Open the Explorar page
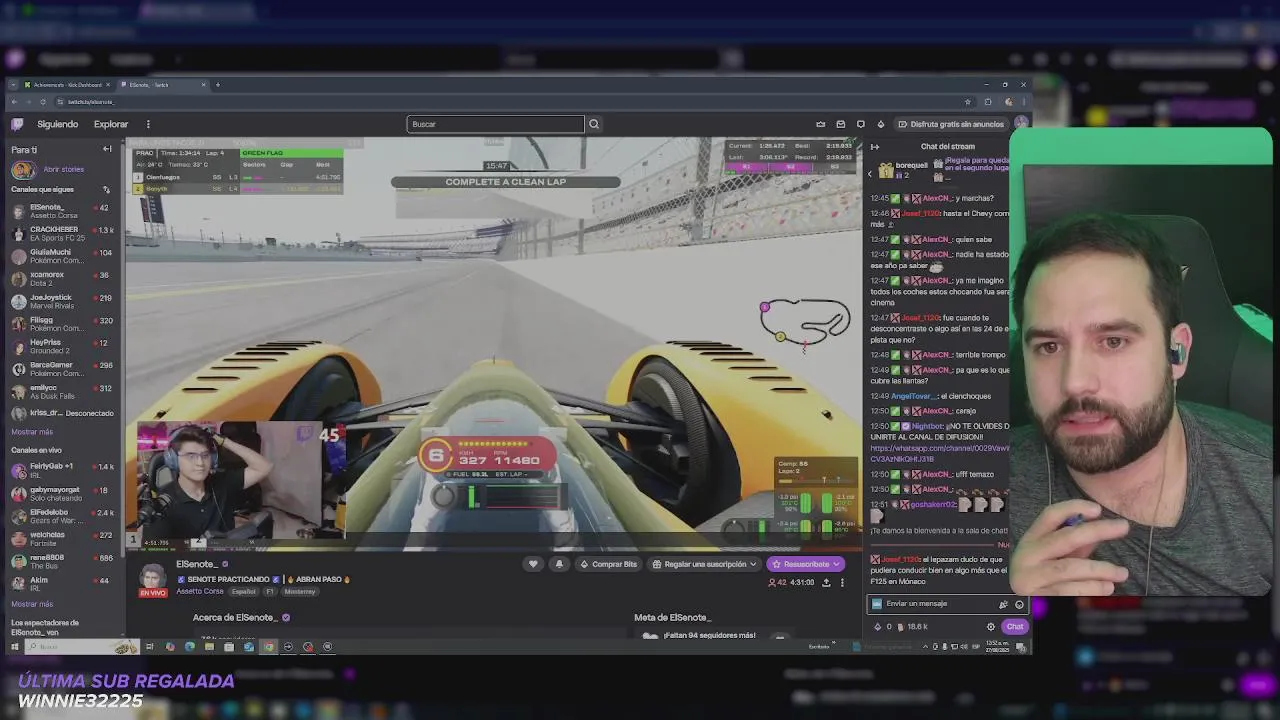This screenshot has height=720, width=1280. (111, 124)
